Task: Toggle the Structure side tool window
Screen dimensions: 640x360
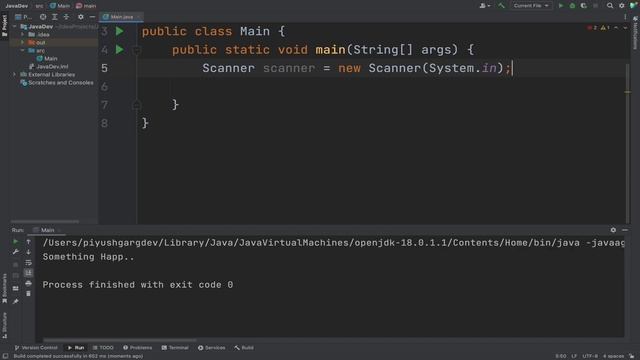Action: point(4,325)
